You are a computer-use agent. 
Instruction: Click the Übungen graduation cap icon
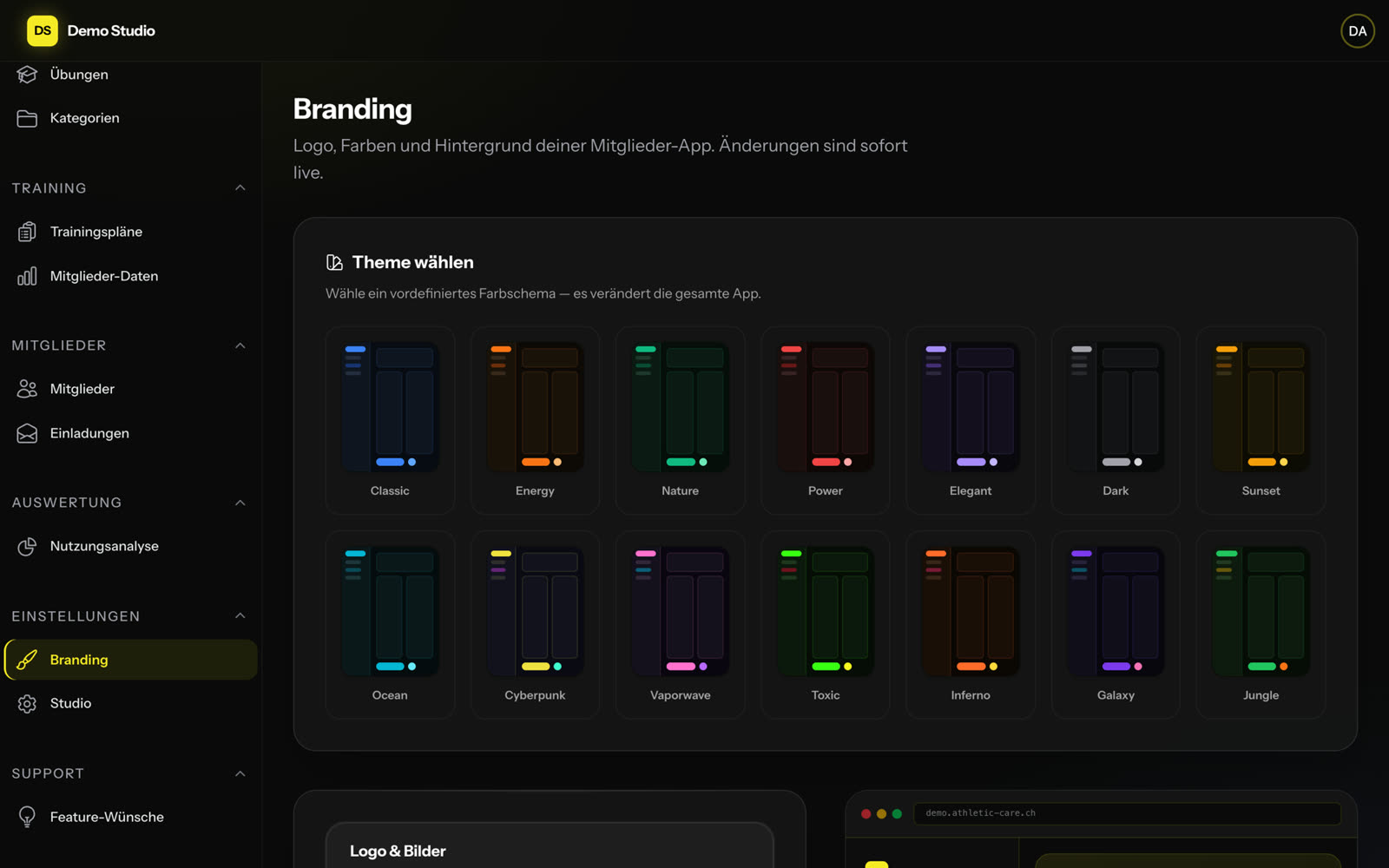[x=27, y=75]
